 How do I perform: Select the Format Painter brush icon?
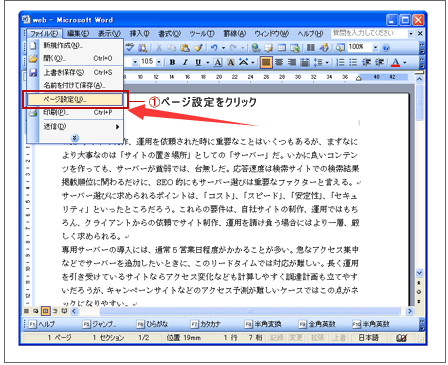(x=198, y=48)
